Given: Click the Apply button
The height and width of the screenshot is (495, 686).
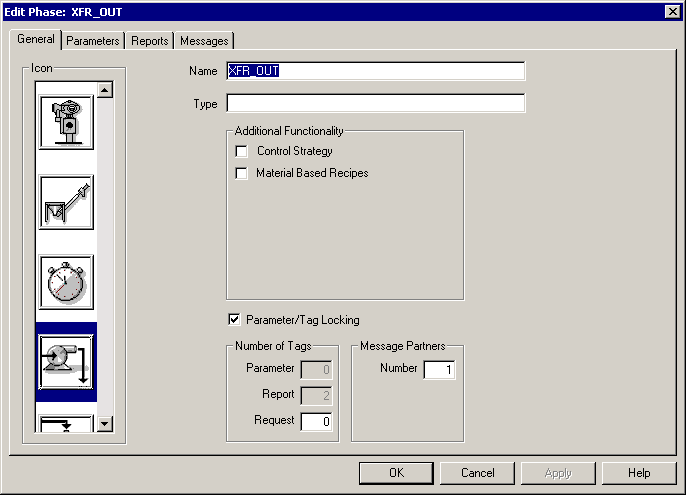Looking at the screenshot, I should 558,473.
